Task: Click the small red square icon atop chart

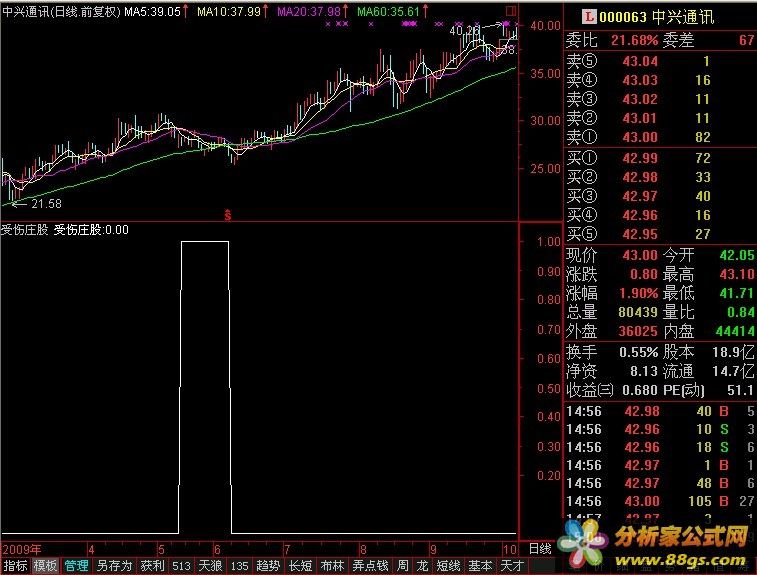Action: point(511,11)
